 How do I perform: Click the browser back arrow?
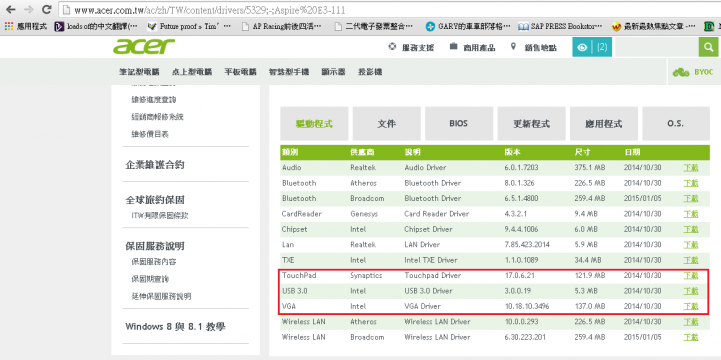10,9
